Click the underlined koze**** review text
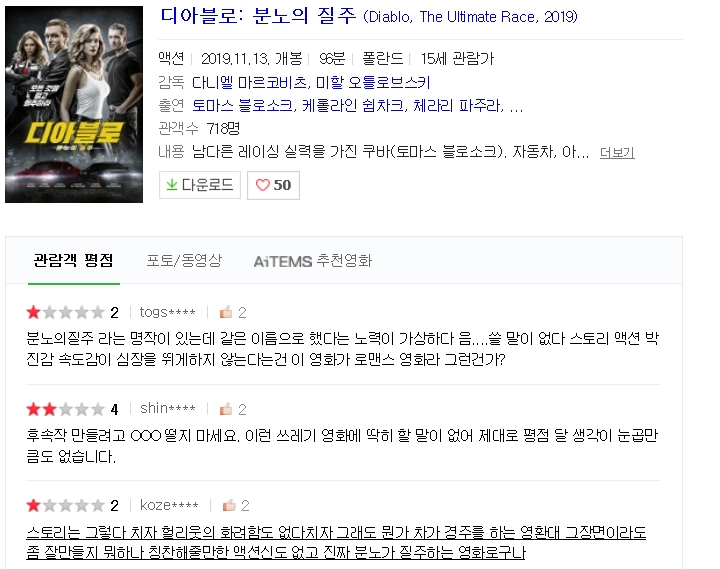Screen dimensions: 720x569 click(x=335, y=542)
